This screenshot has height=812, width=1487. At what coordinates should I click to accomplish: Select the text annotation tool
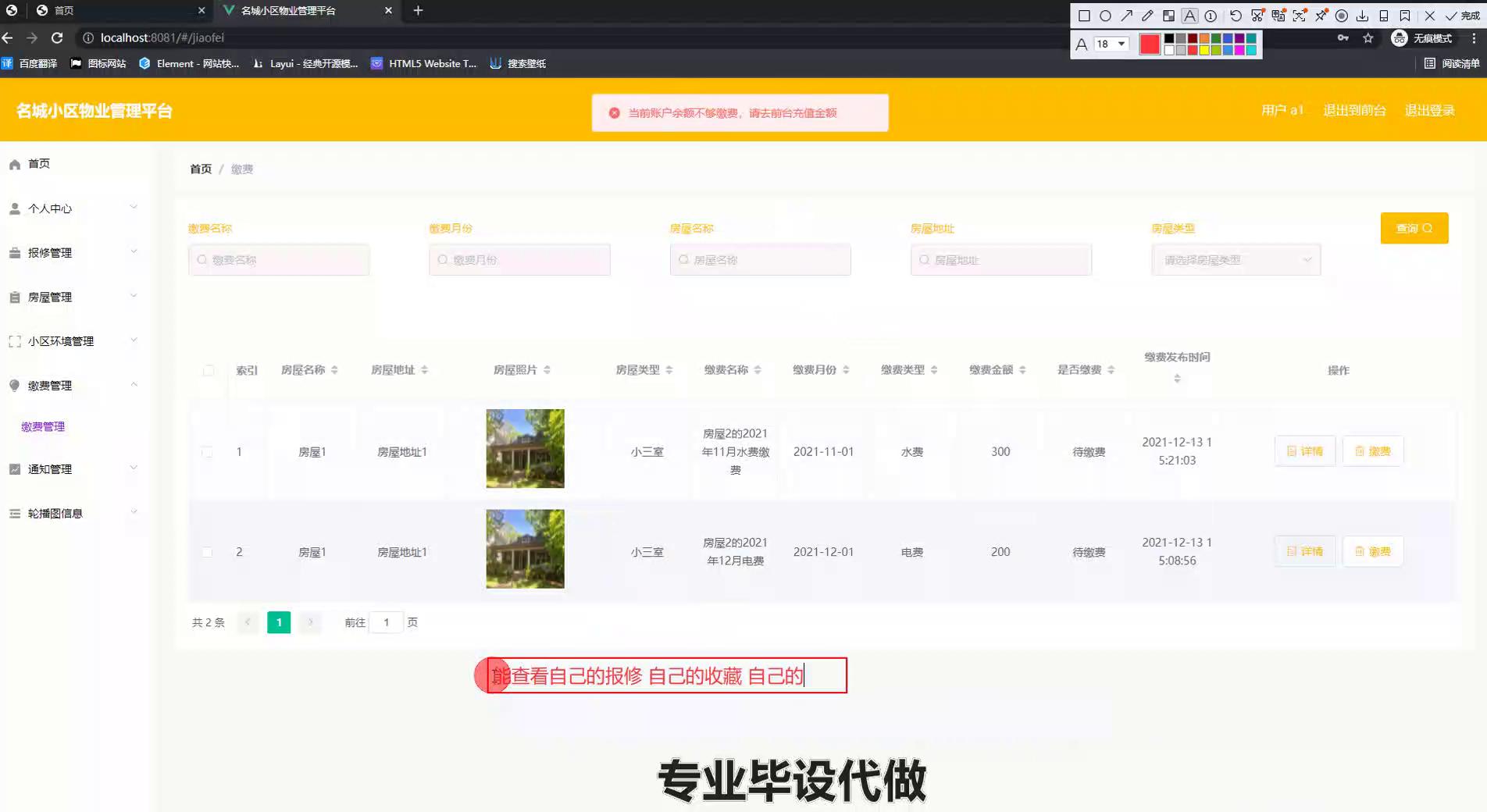tap(1189, 16)
